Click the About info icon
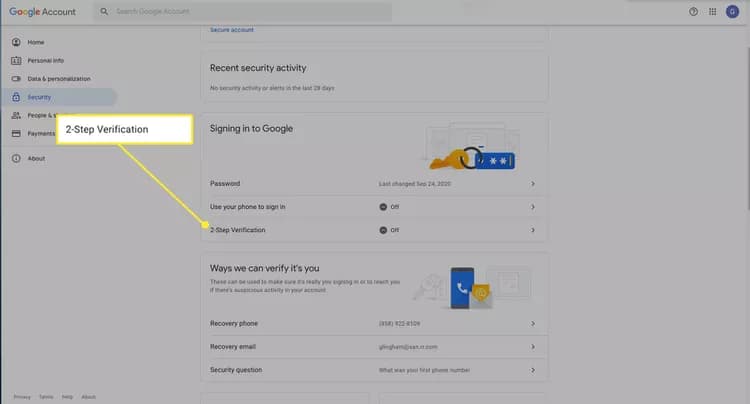This screenshot has width=750, height=404. tap(16, 158)
